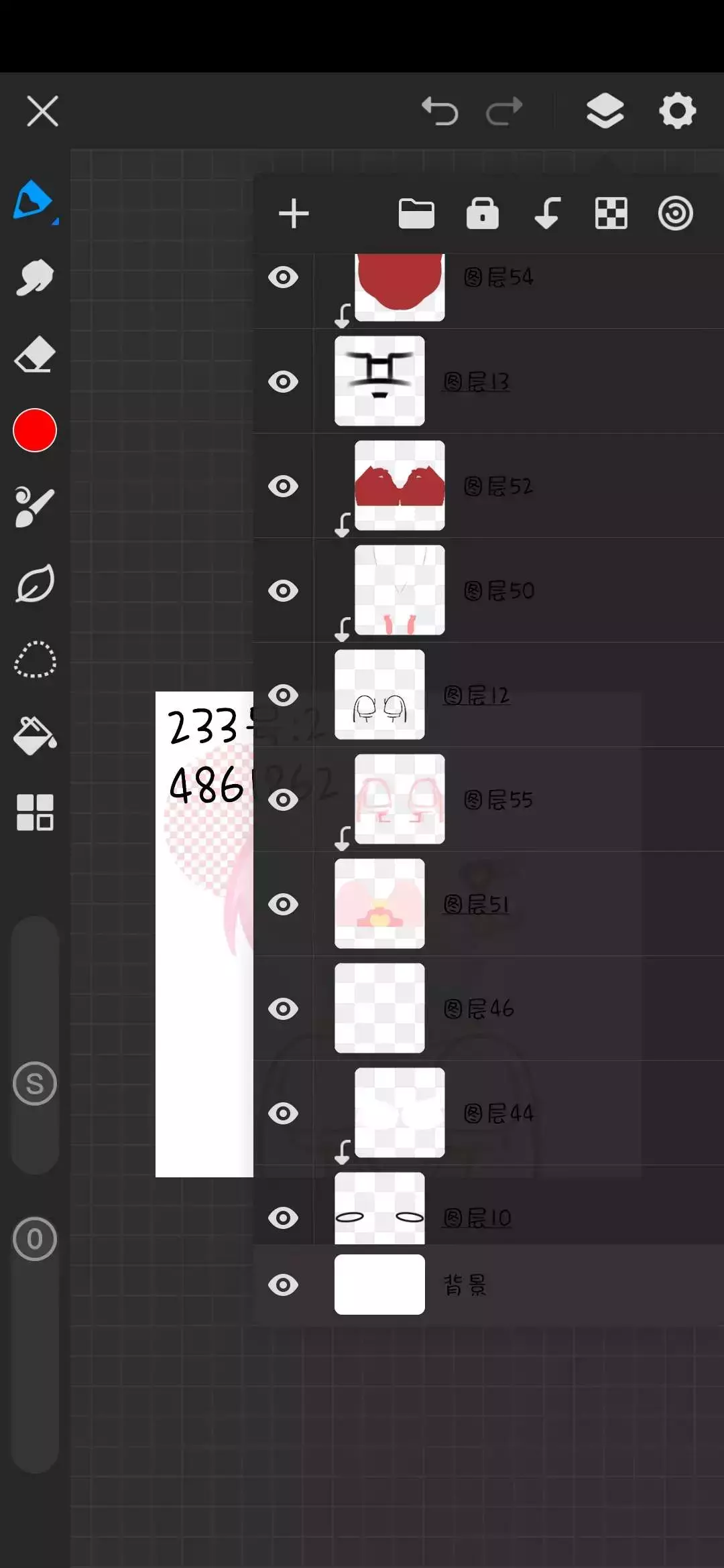Choose the smudge tool
The height and width of the screenshot is (1568, 724).
tap(34, 277)
